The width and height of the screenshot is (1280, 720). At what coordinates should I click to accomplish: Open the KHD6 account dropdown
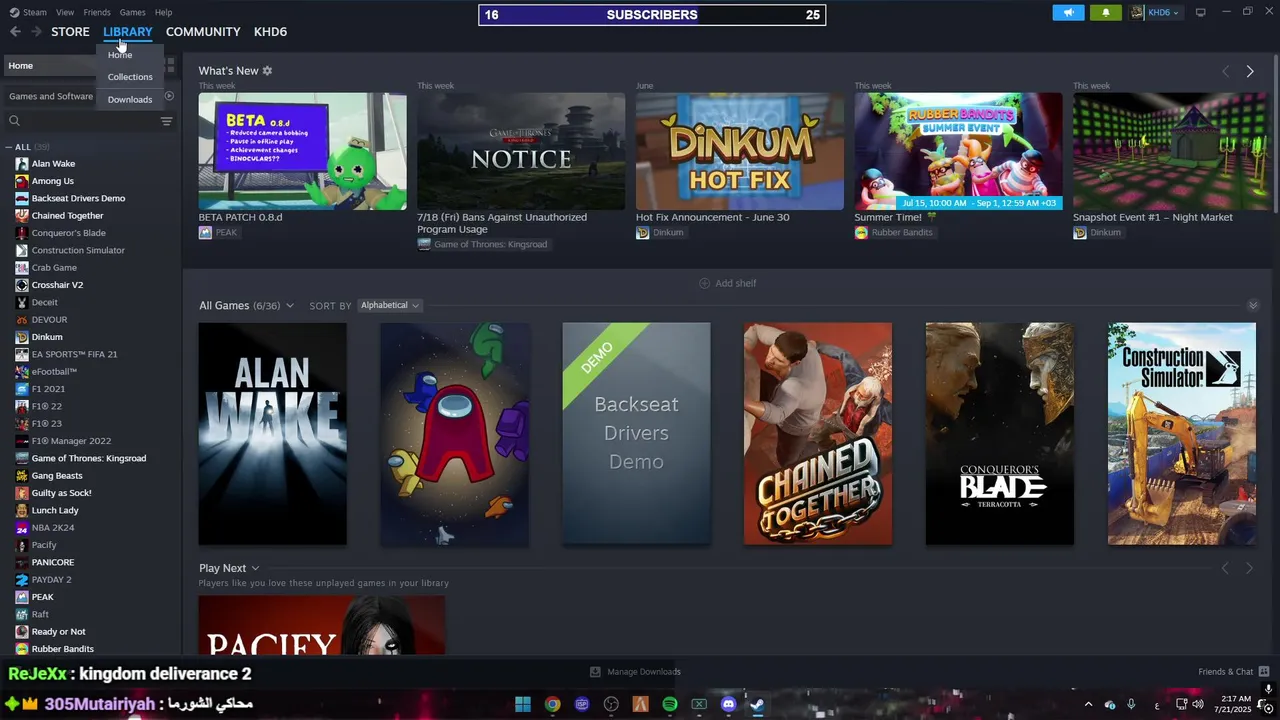point(1157,13)
